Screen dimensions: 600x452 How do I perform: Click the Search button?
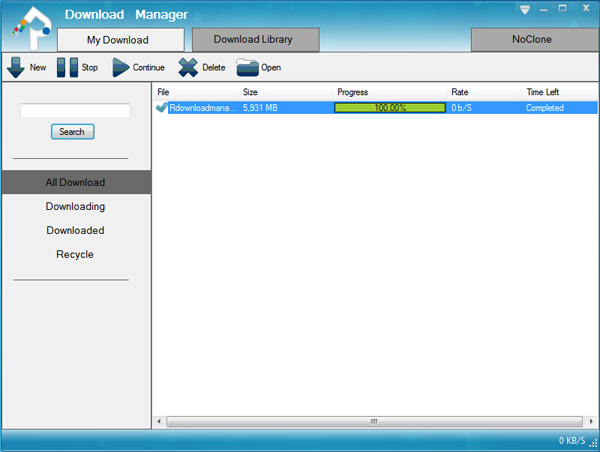73,132
